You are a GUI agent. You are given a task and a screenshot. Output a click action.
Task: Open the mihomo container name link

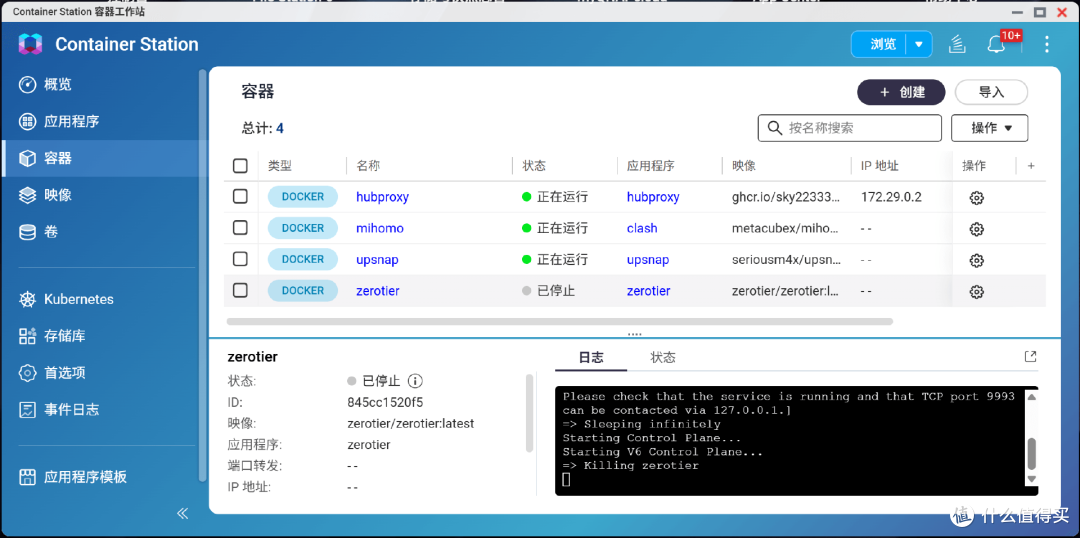[x=380, y=228]
